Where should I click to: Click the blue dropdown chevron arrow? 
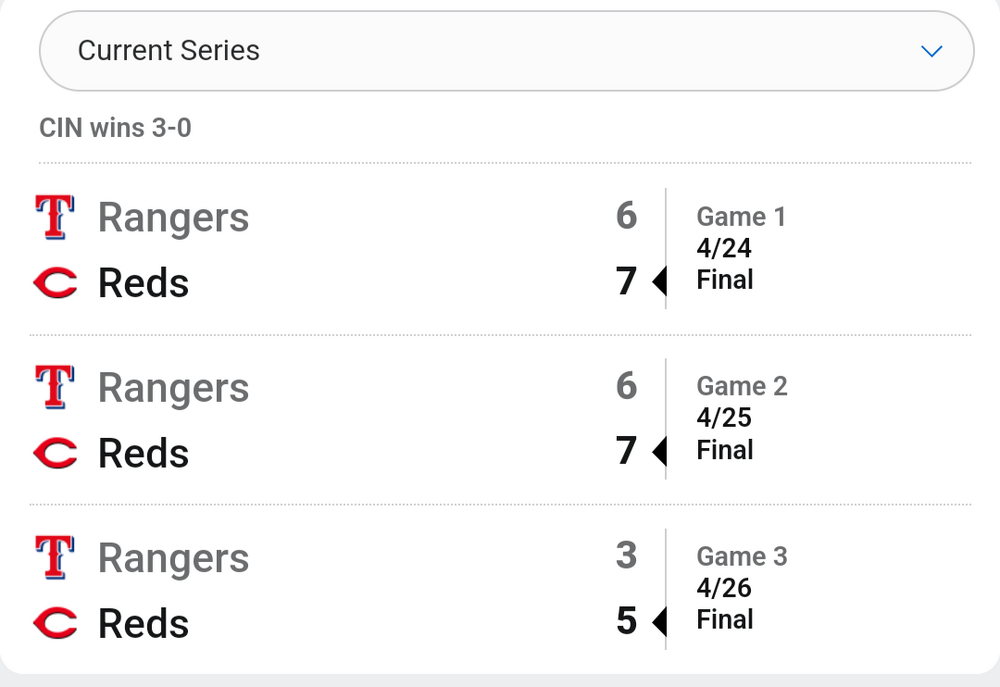pos(932,51)
